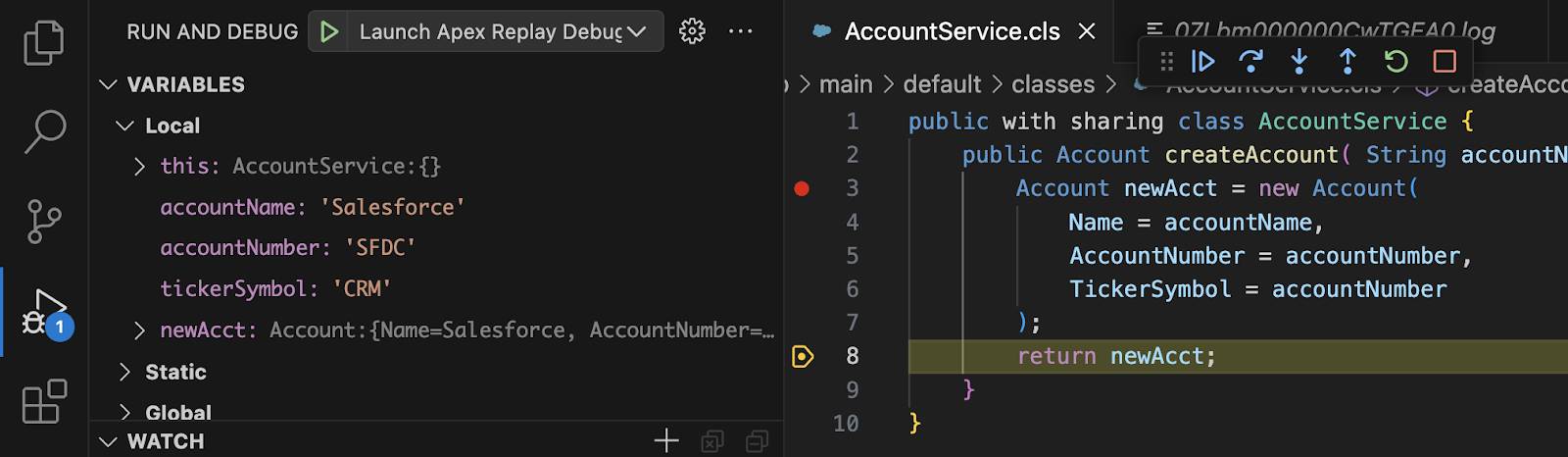Click the default breadcrumb segment

pyautogui.click(x=942, y=84)
